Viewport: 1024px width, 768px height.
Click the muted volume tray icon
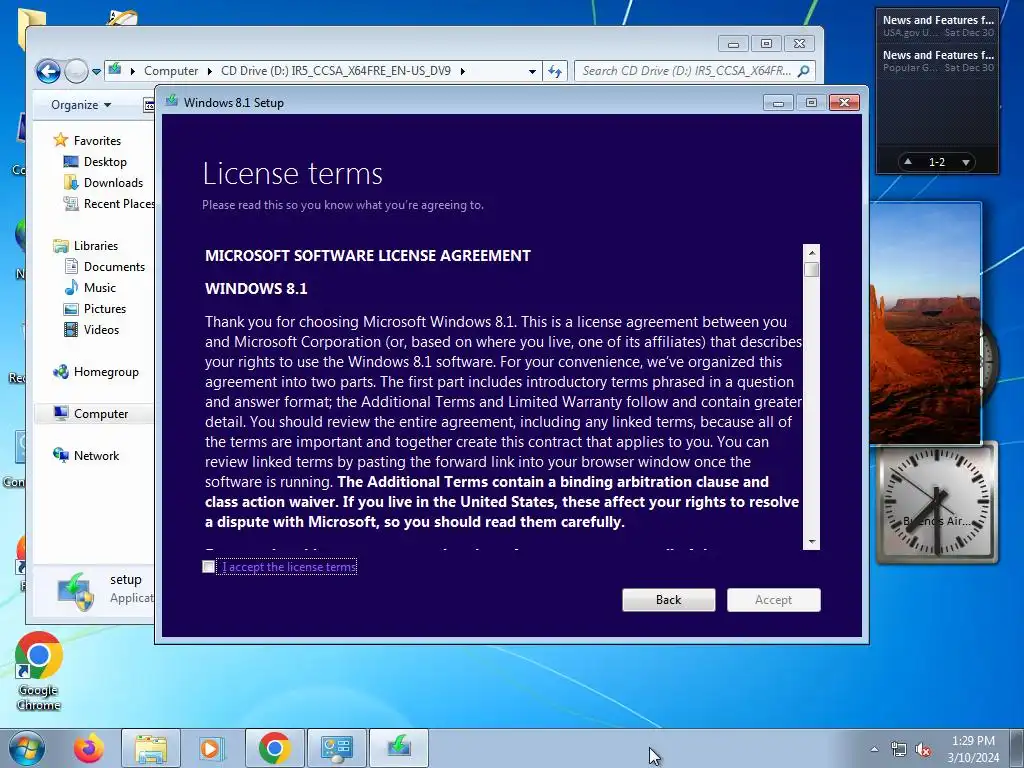tap(923, 749)
